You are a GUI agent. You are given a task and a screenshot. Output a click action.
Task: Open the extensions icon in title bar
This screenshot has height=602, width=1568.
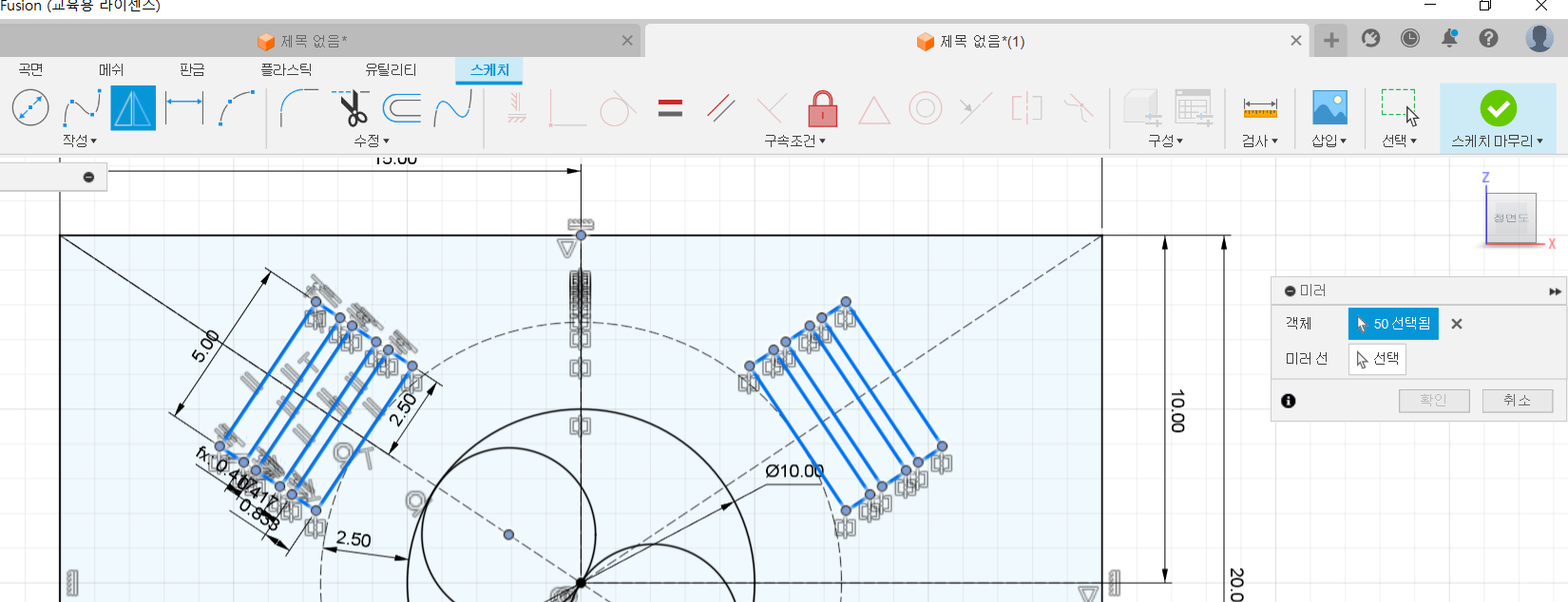point(1370,39)
